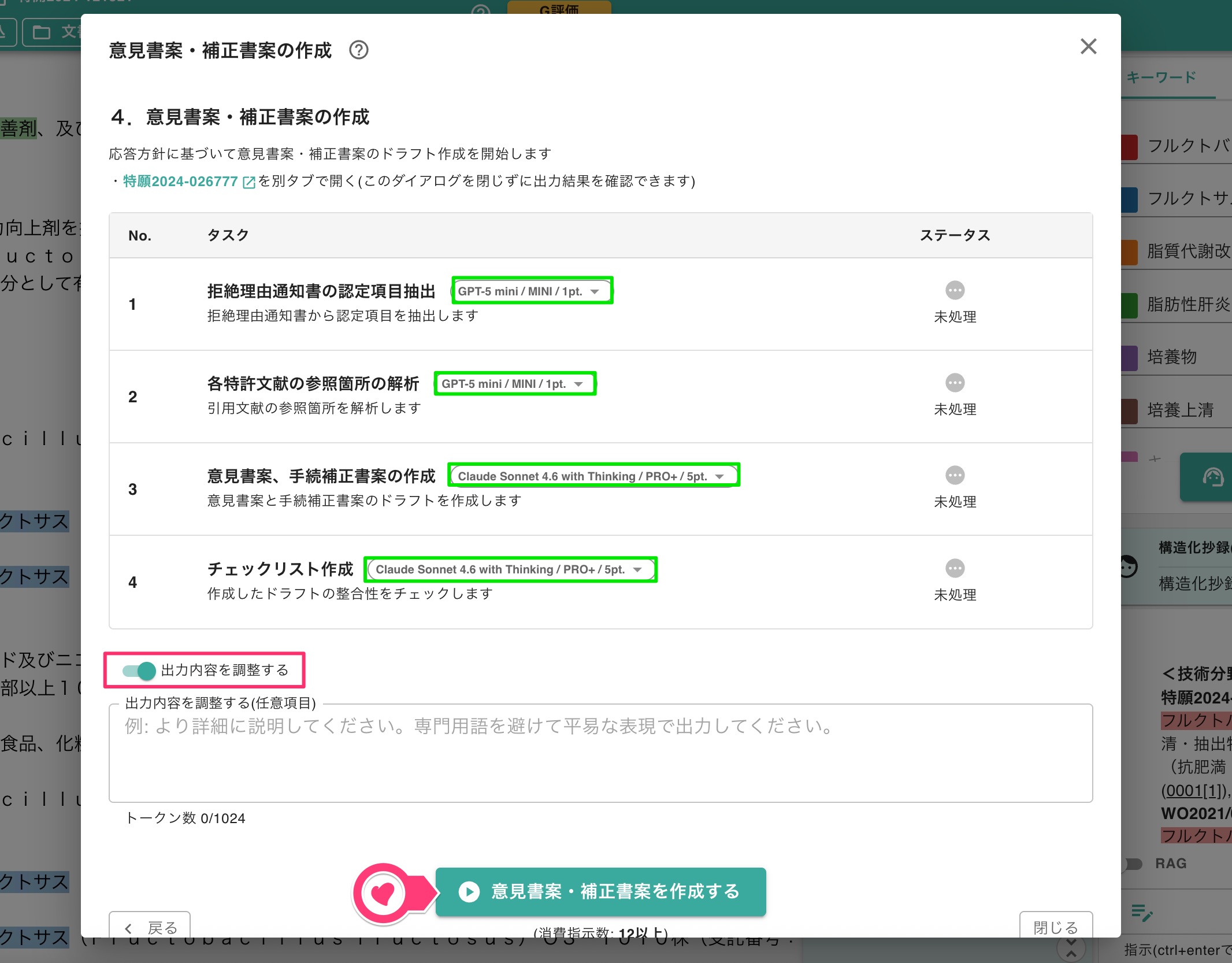Click the play icon inside the create button
Image resolution: width=1232 pixels, height=963 pixels.
point(469,892)
